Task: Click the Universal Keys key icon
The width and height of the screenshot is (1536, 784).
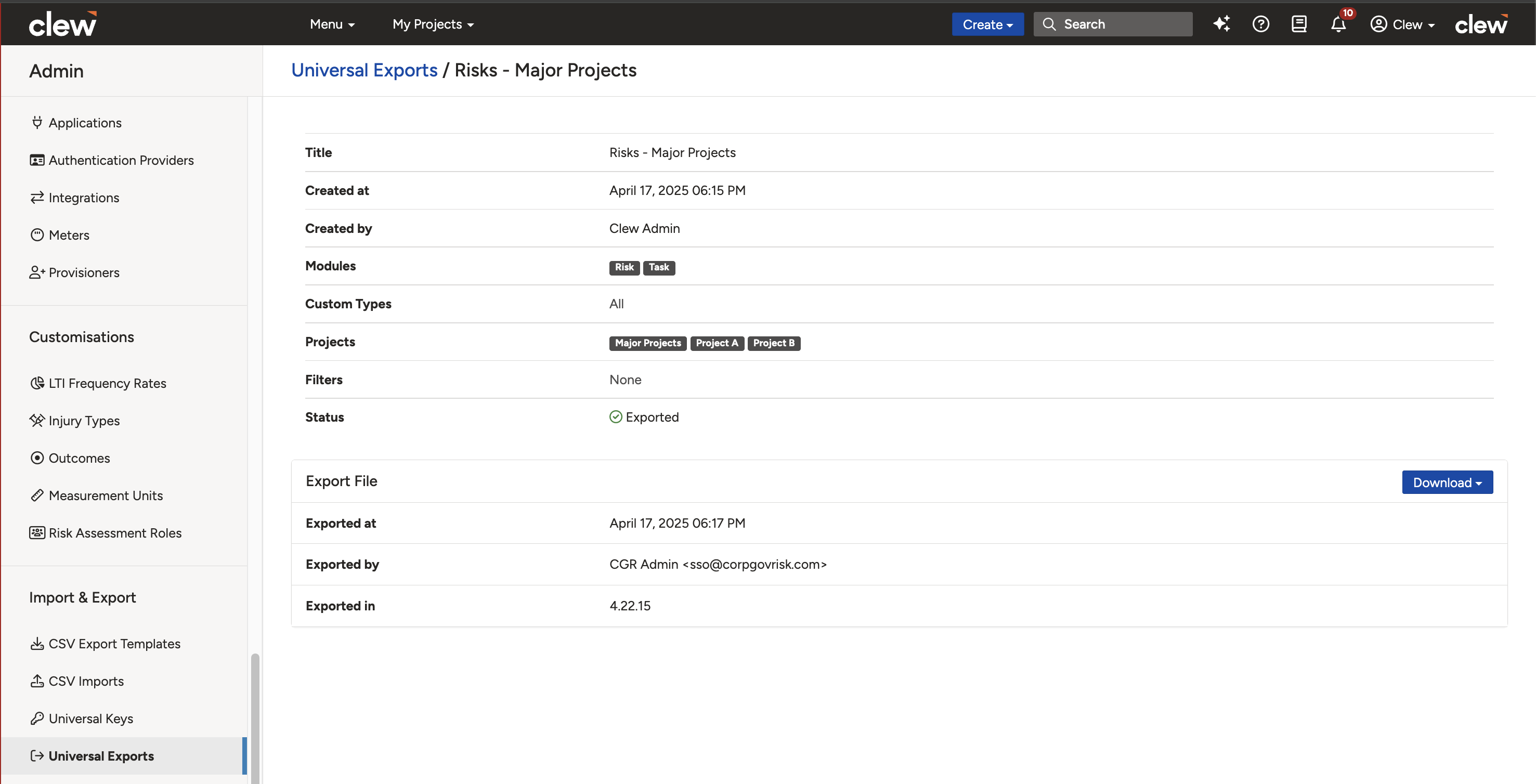Action: (x=37, y=718)
